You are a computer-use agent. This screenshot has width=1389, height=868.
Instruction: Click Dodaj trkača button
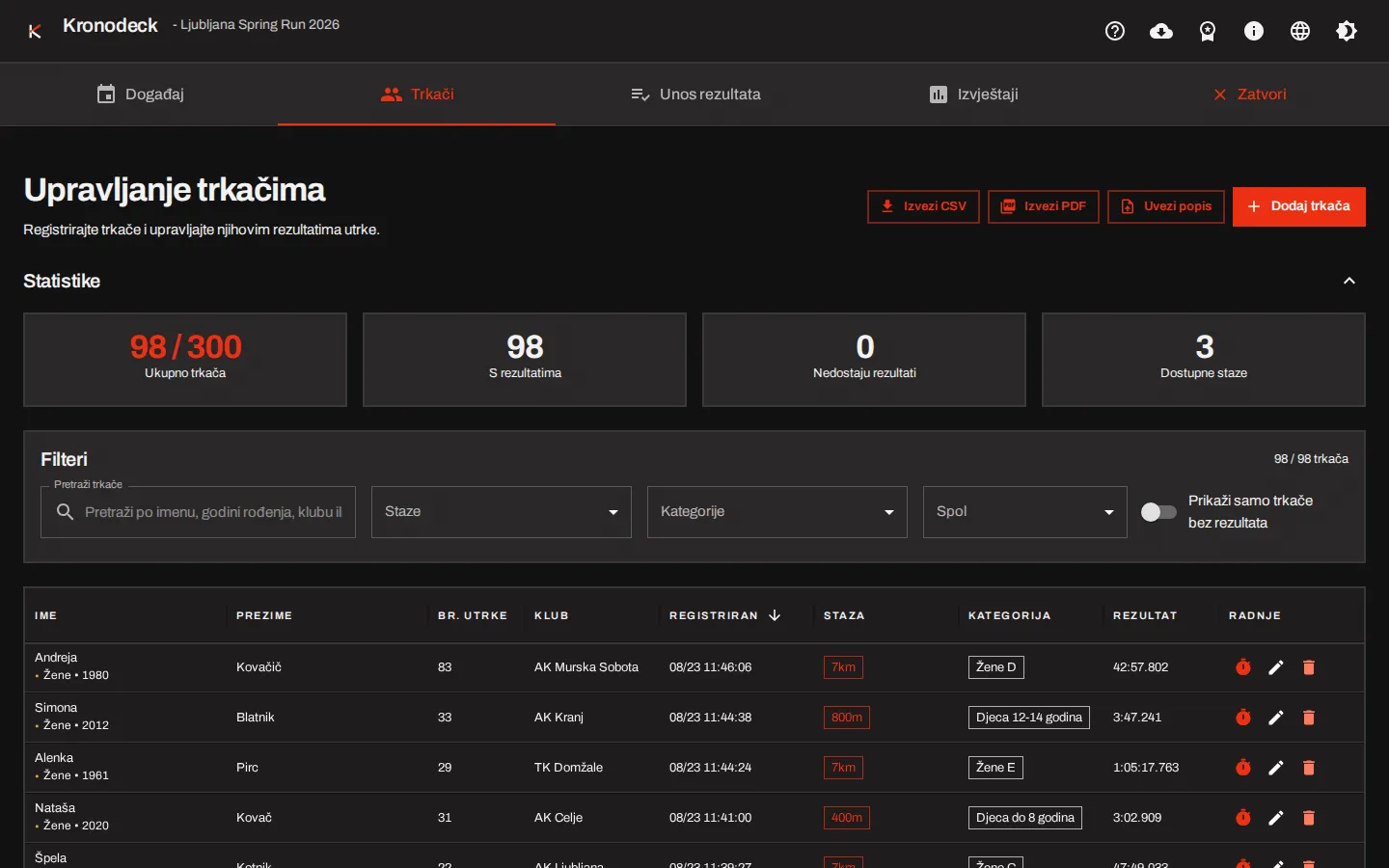[x=1299, y=206]
